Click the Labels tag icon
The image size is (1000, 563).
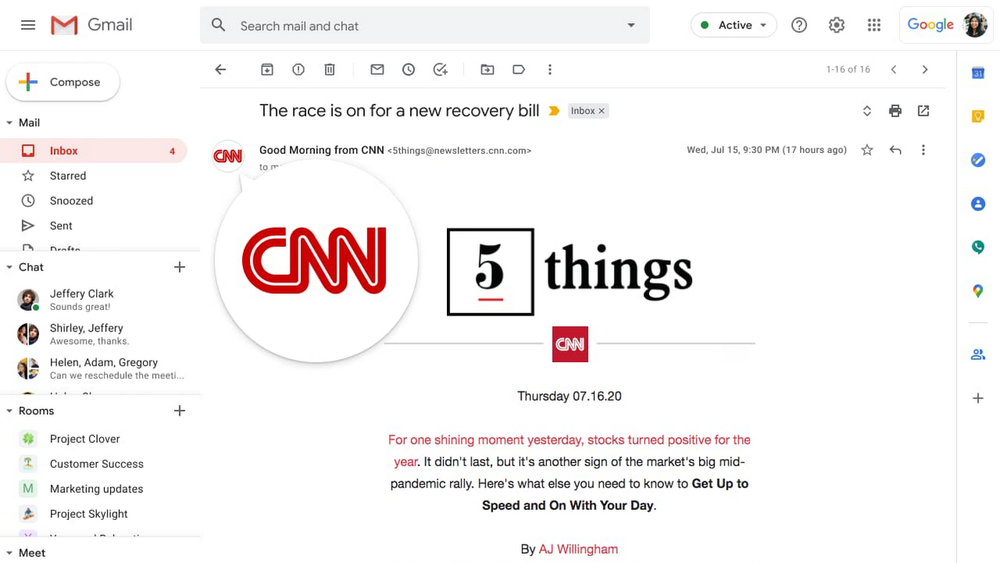click(x=518, y=69)
